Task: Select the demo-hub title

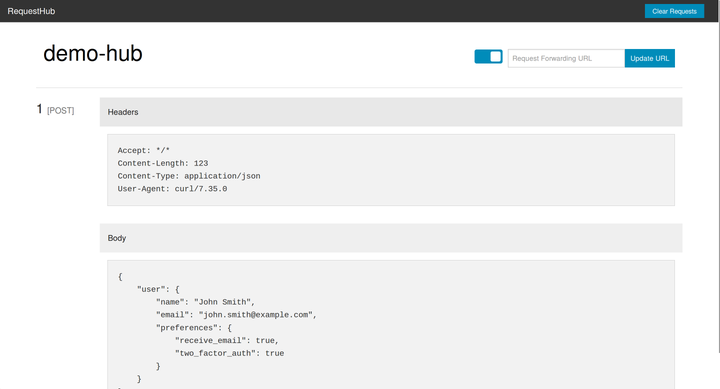Action: click(x=93, y=53)
